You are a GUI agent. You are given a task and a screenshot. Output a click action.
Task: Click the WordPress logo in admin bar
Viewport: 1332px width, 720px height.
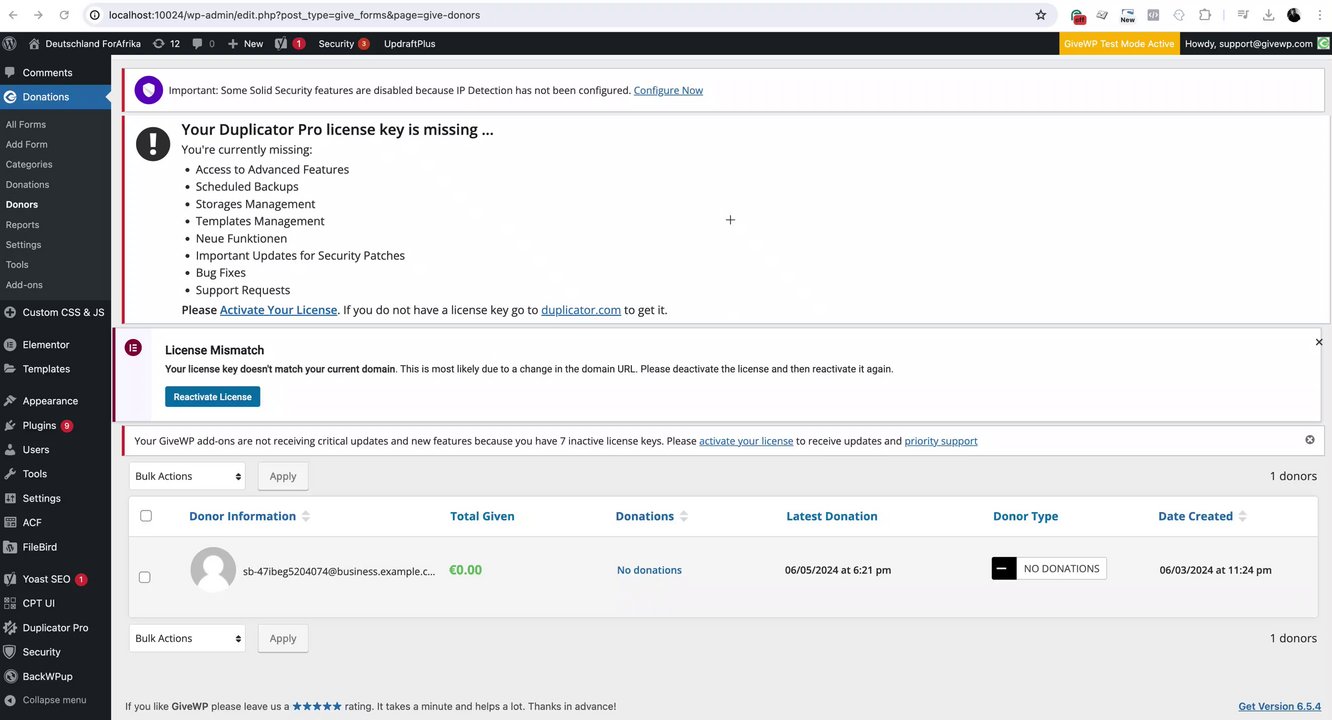pos(10,44)
